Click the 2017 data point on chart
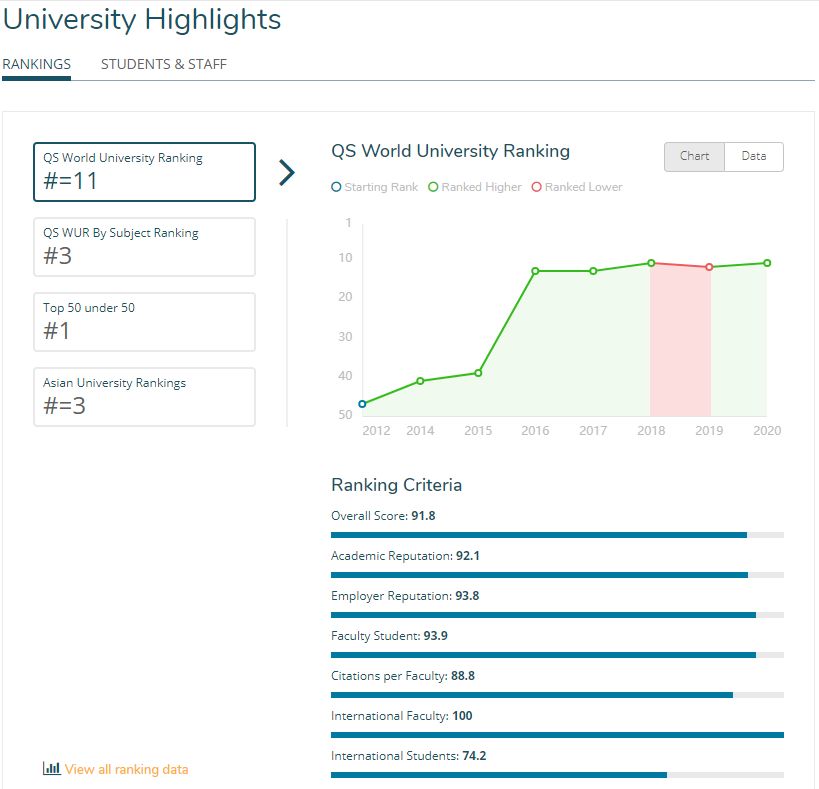The image size is (819, 789). pyautogui.click(x=593, y=271)
